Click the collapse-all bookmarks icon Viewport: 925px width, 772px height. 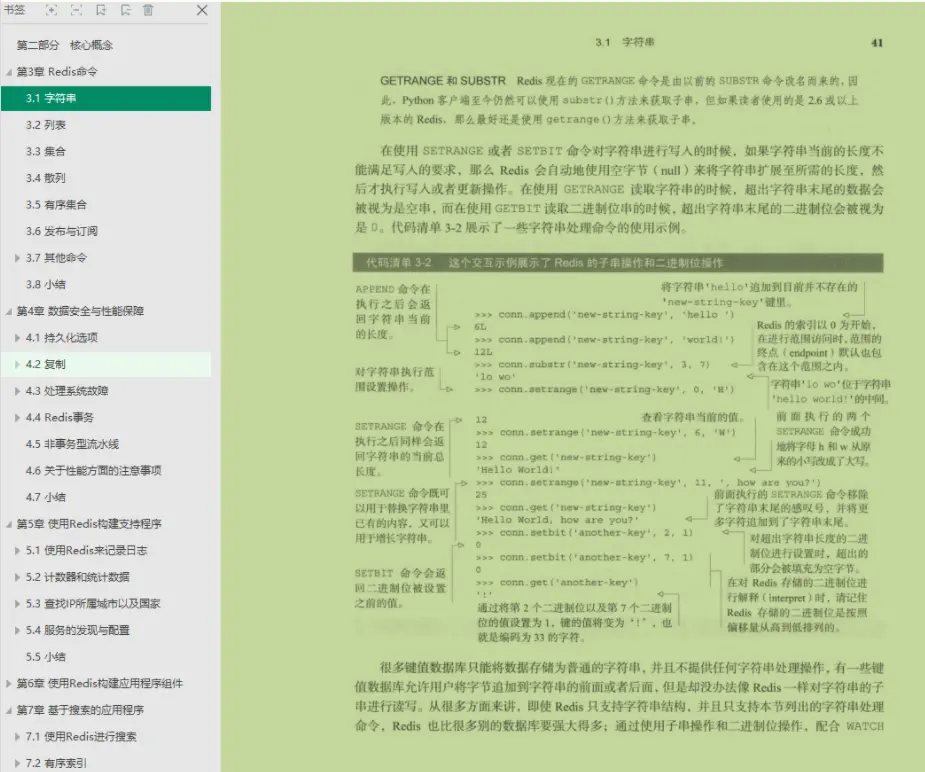click(x=76, y=10)
